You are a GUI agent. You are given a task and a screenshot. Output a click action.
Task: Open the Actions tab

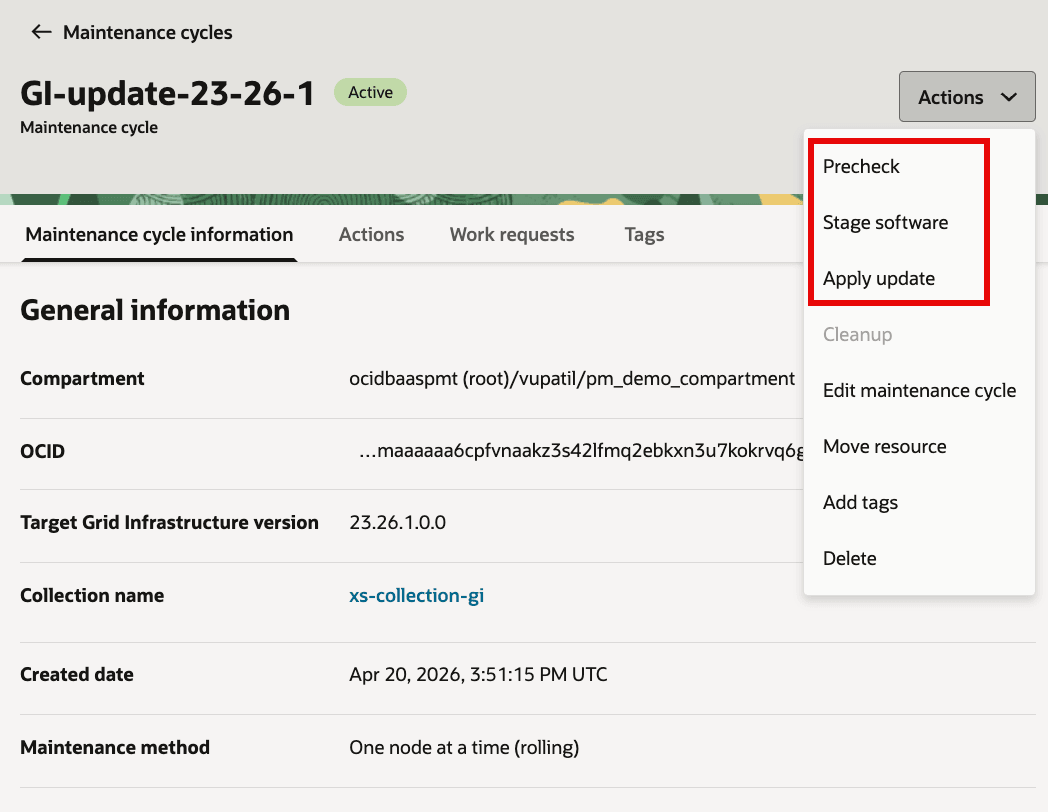371,235
